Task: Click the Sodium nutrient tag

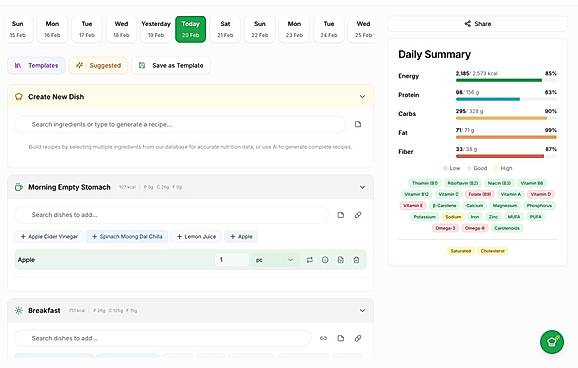Action: pyautogui.click(x=453, y=217)
